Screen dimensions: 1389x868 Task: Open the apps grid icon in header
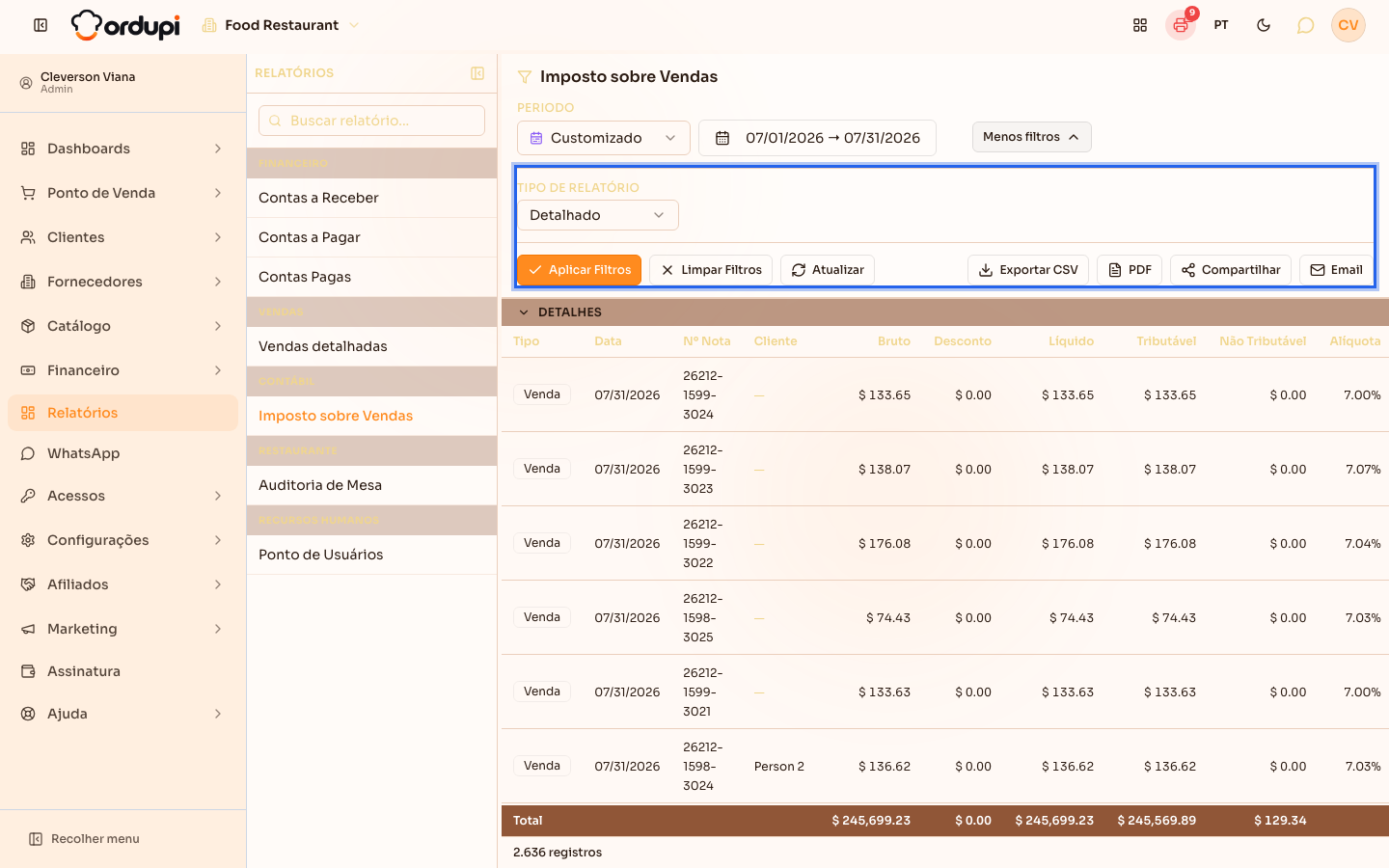1140,25
